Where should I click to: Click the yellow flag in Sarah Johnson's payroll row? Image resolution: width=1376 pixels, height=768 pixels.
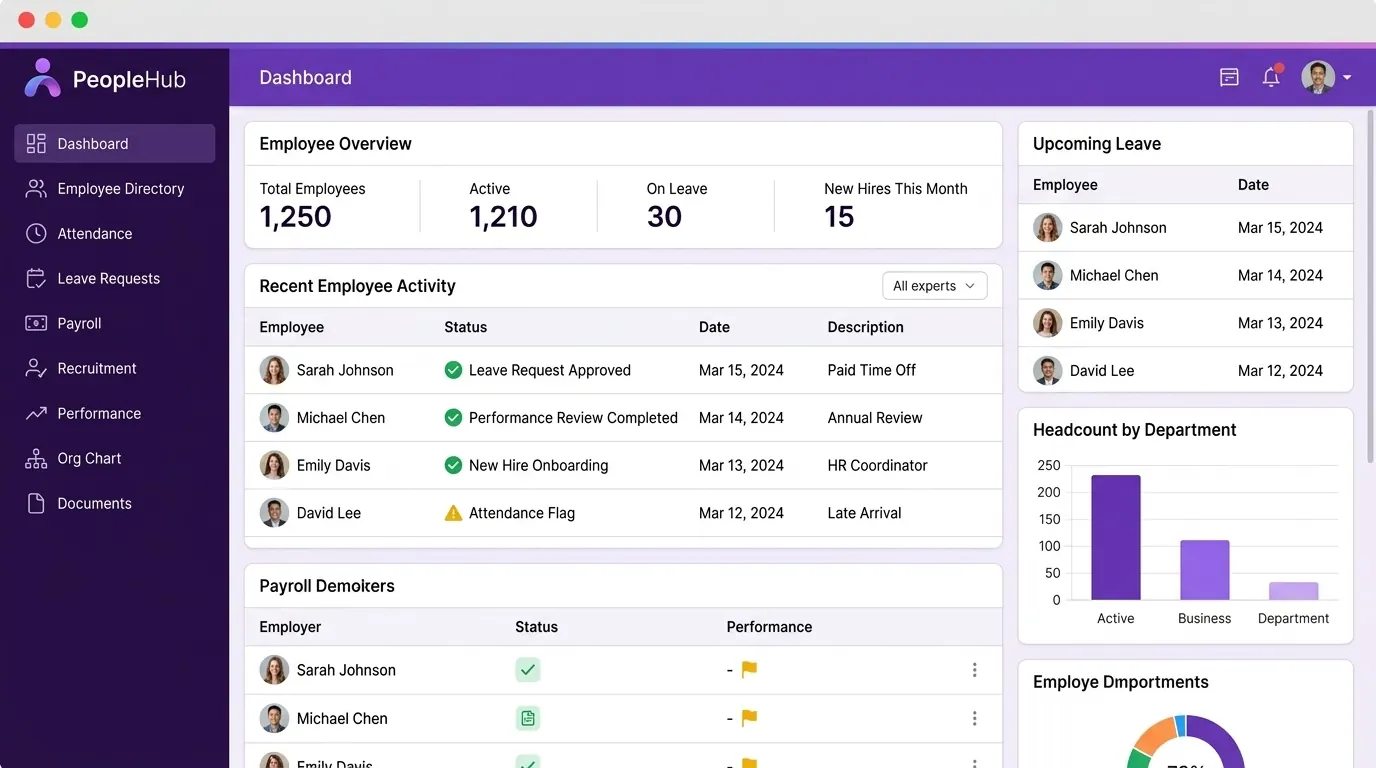click(x=749, y=670)
